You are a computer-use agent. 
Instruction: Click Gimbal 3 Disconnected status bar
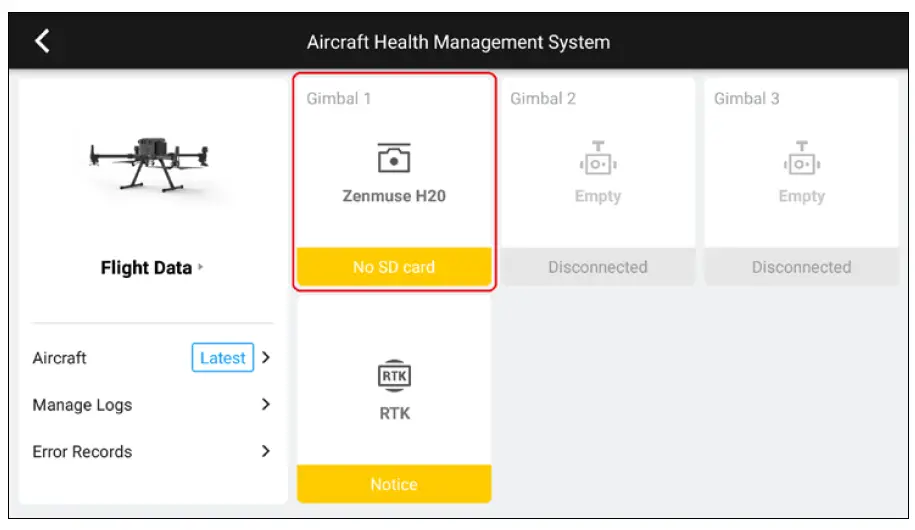point(801,267)
